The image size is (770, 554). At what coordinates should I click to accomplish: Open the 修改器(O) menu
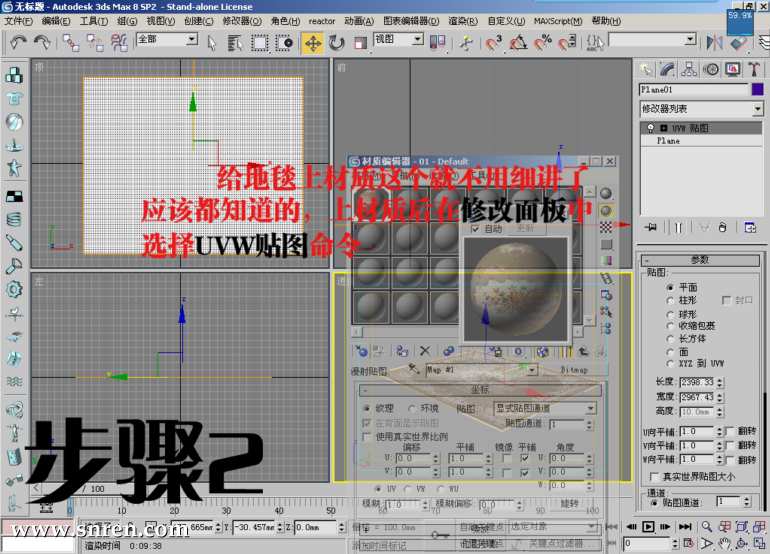pos(242,21)
